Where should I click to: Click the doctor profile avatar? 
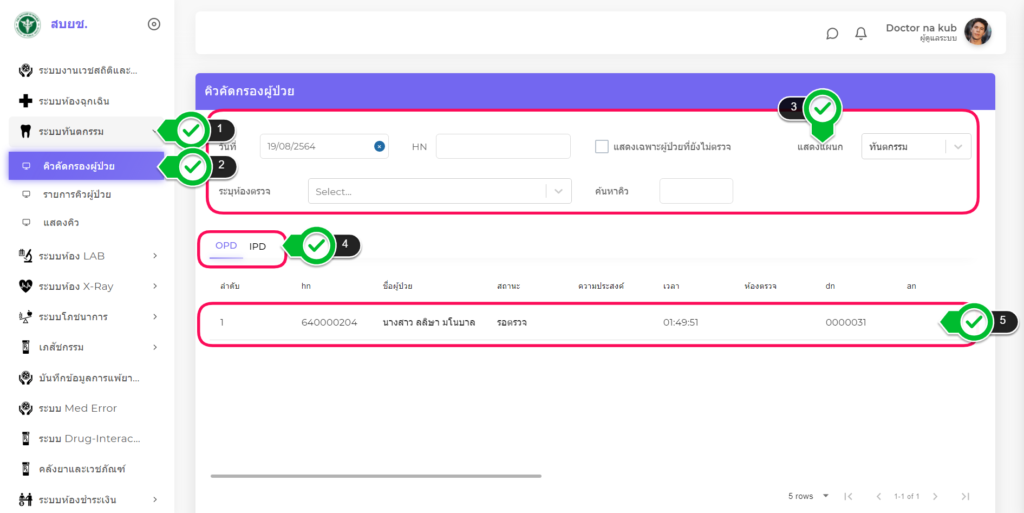tap(977, 32)
